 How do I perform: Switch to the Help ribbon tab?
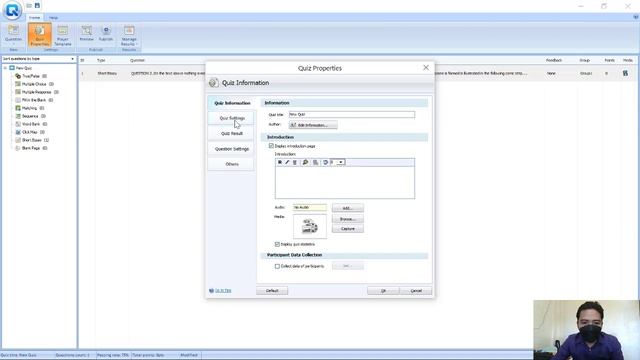[x=53, y=18]
